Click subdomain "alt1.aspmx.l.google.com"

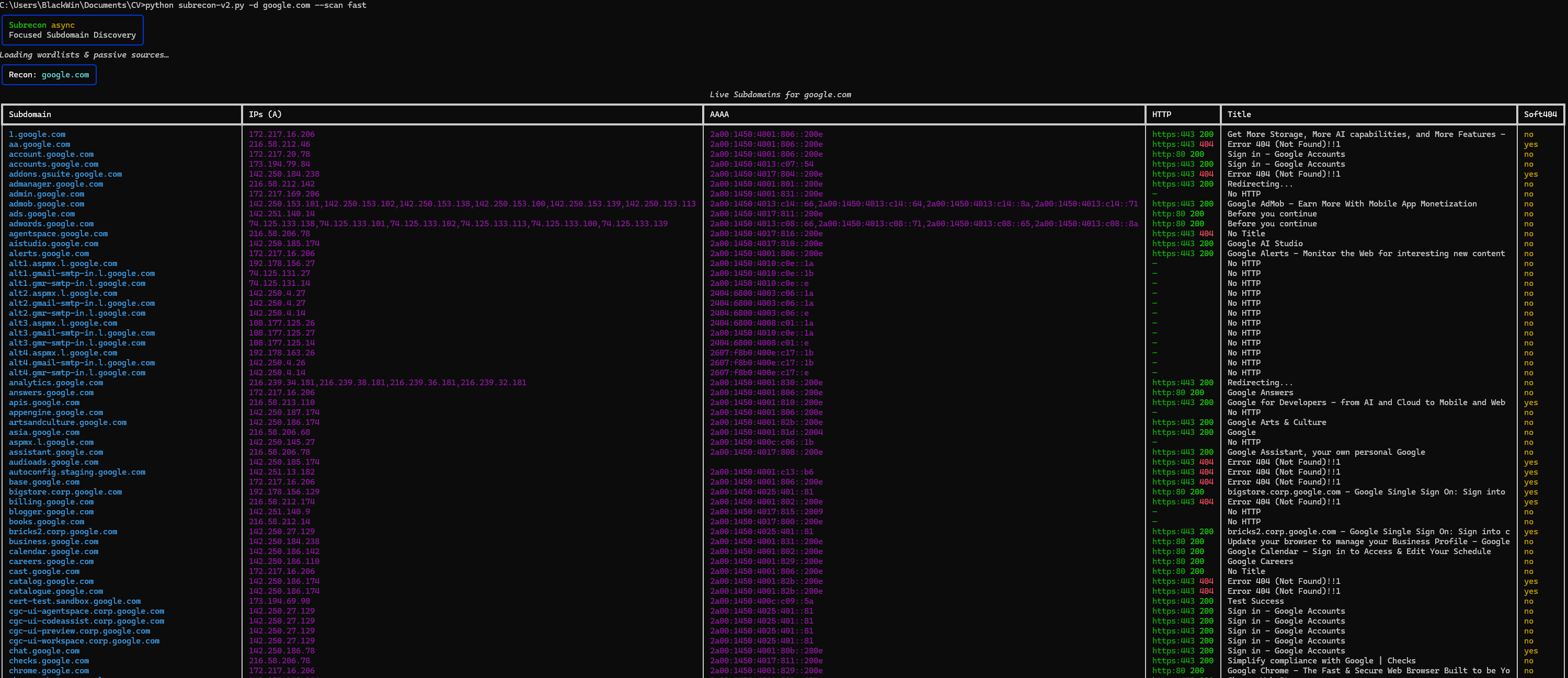point(63,263)
